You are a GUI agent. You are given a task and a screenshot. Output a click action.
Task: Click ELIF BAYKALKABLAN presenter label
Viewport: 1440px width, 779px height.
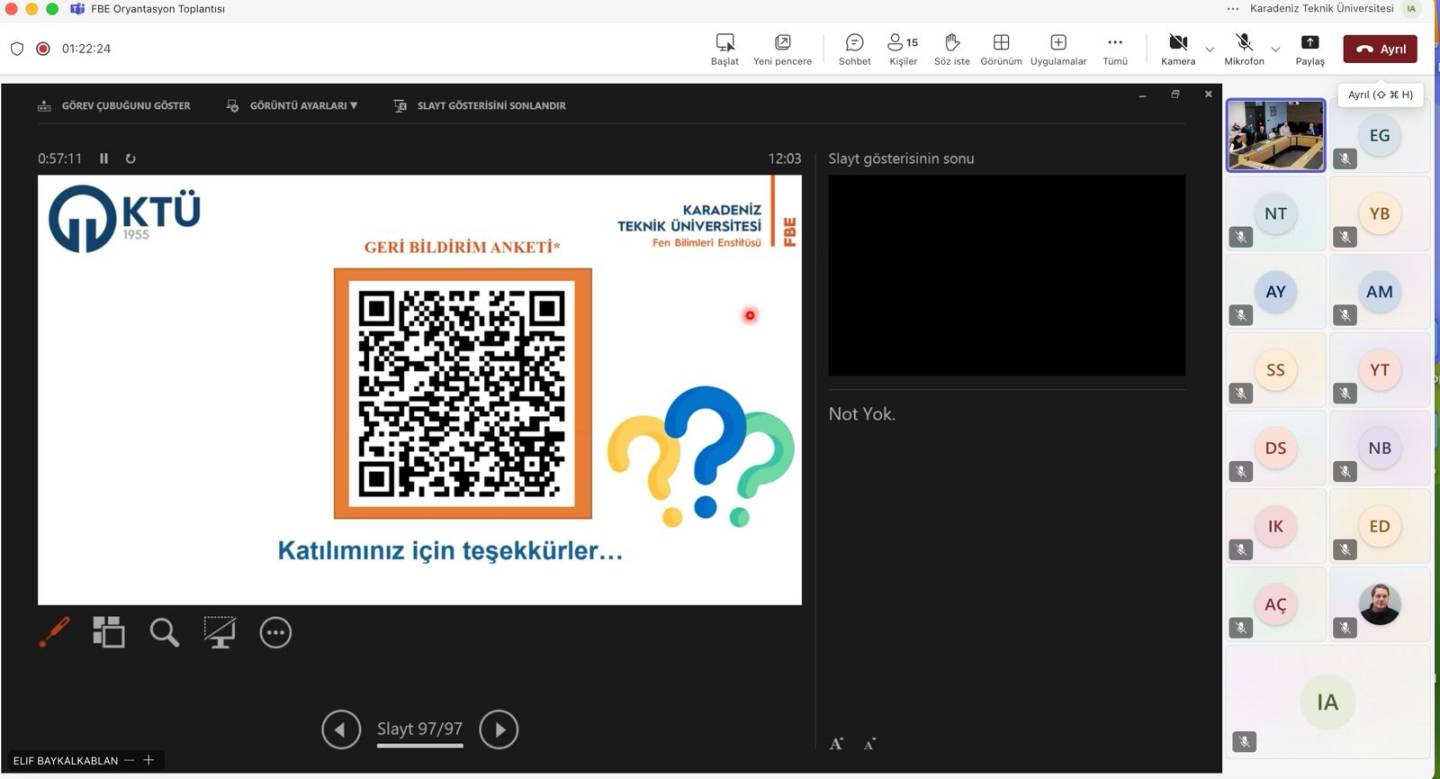(65, 760)
